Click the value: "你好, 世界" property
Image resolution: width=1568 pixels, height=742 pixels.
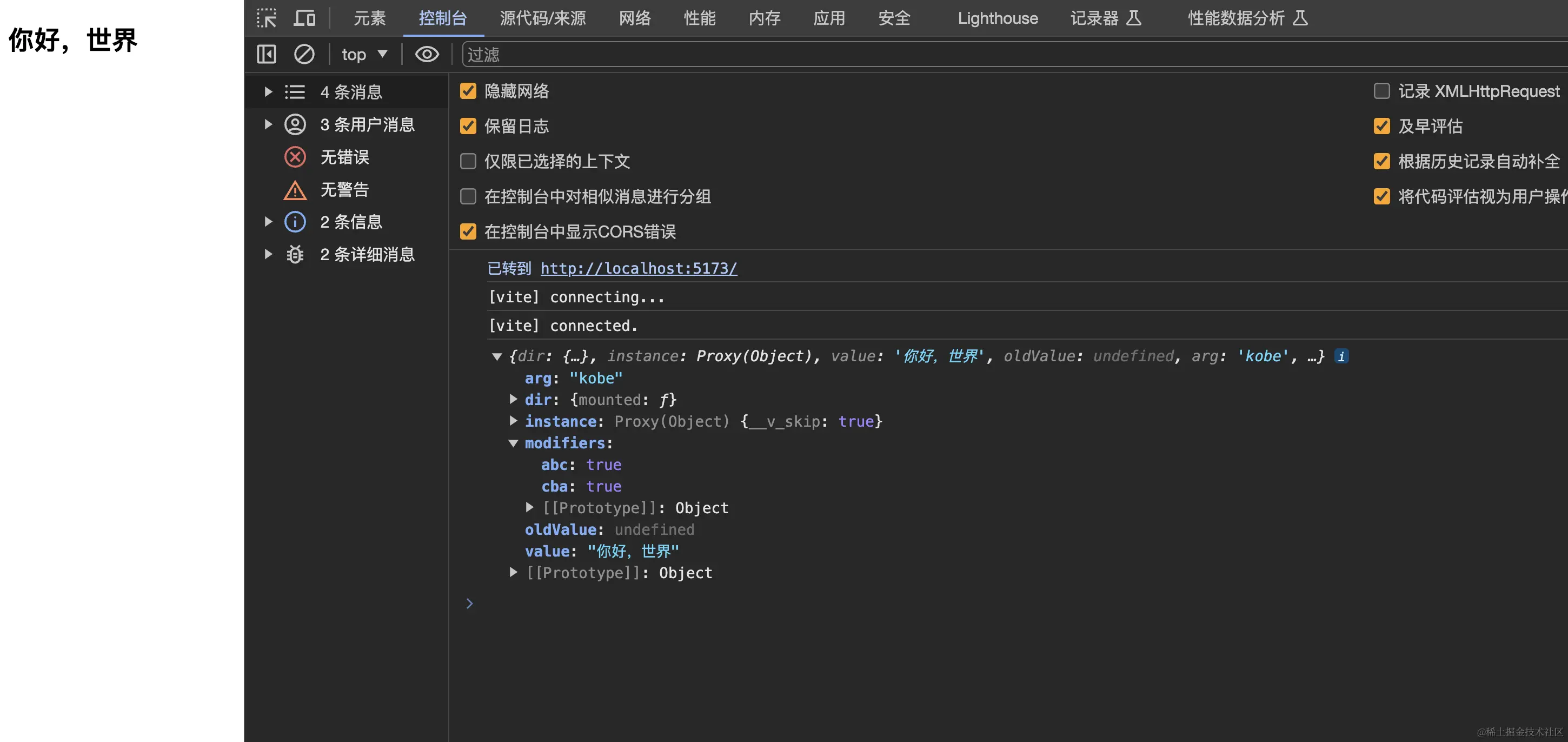[601, 551]
